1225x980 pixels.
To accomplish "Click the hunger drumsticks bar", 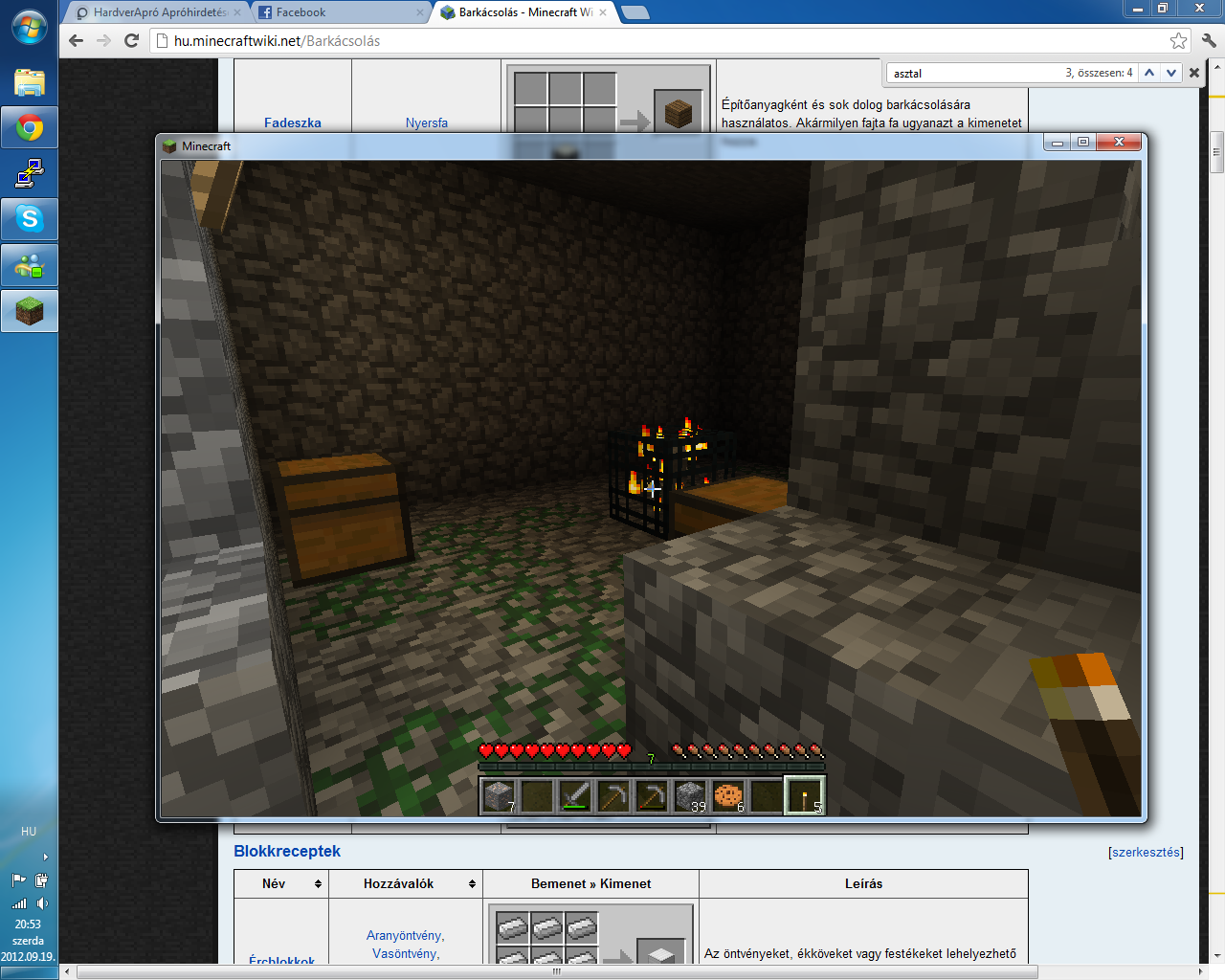I will pos(748,750).
